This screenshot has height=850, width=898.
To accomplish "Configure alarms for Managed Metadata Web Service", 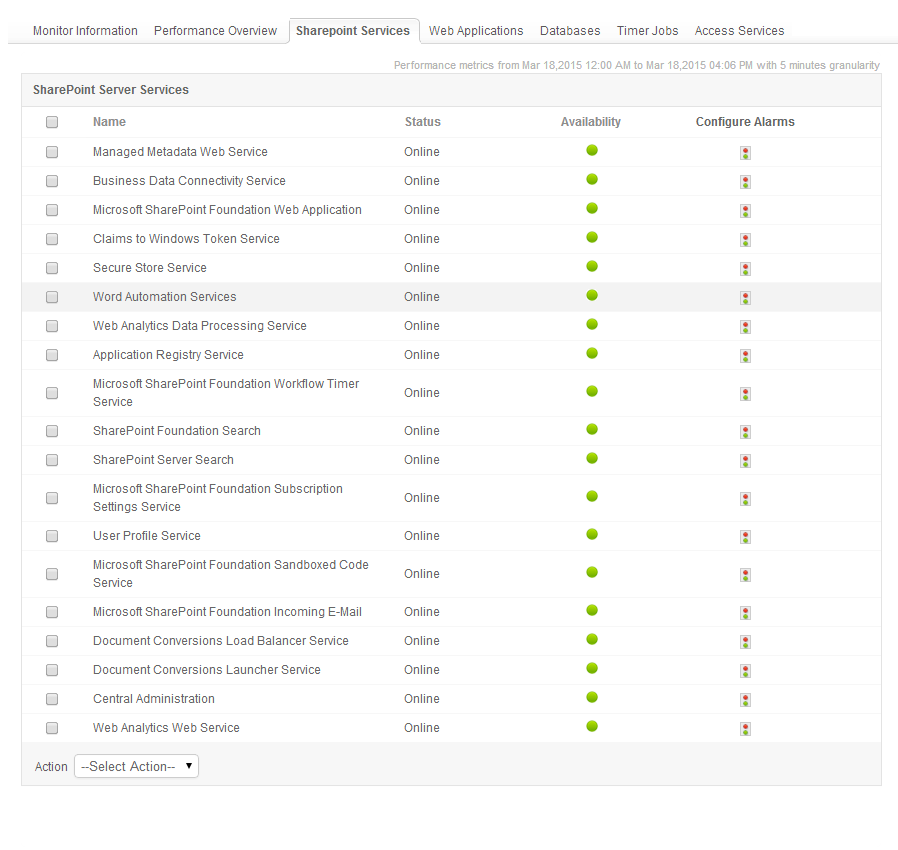I will [746, 153].
